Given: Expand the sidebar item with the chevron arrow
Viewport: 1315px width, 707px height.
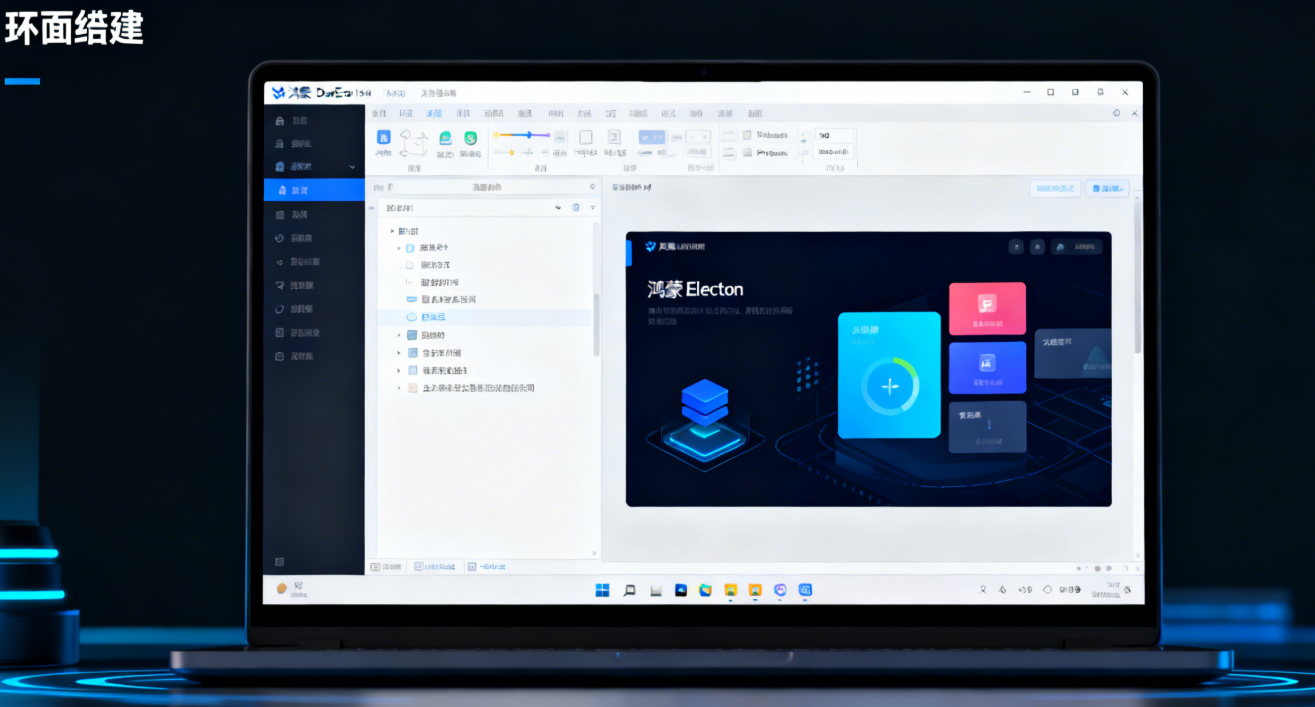Looking at the screenshot, I should pos(314,166).
